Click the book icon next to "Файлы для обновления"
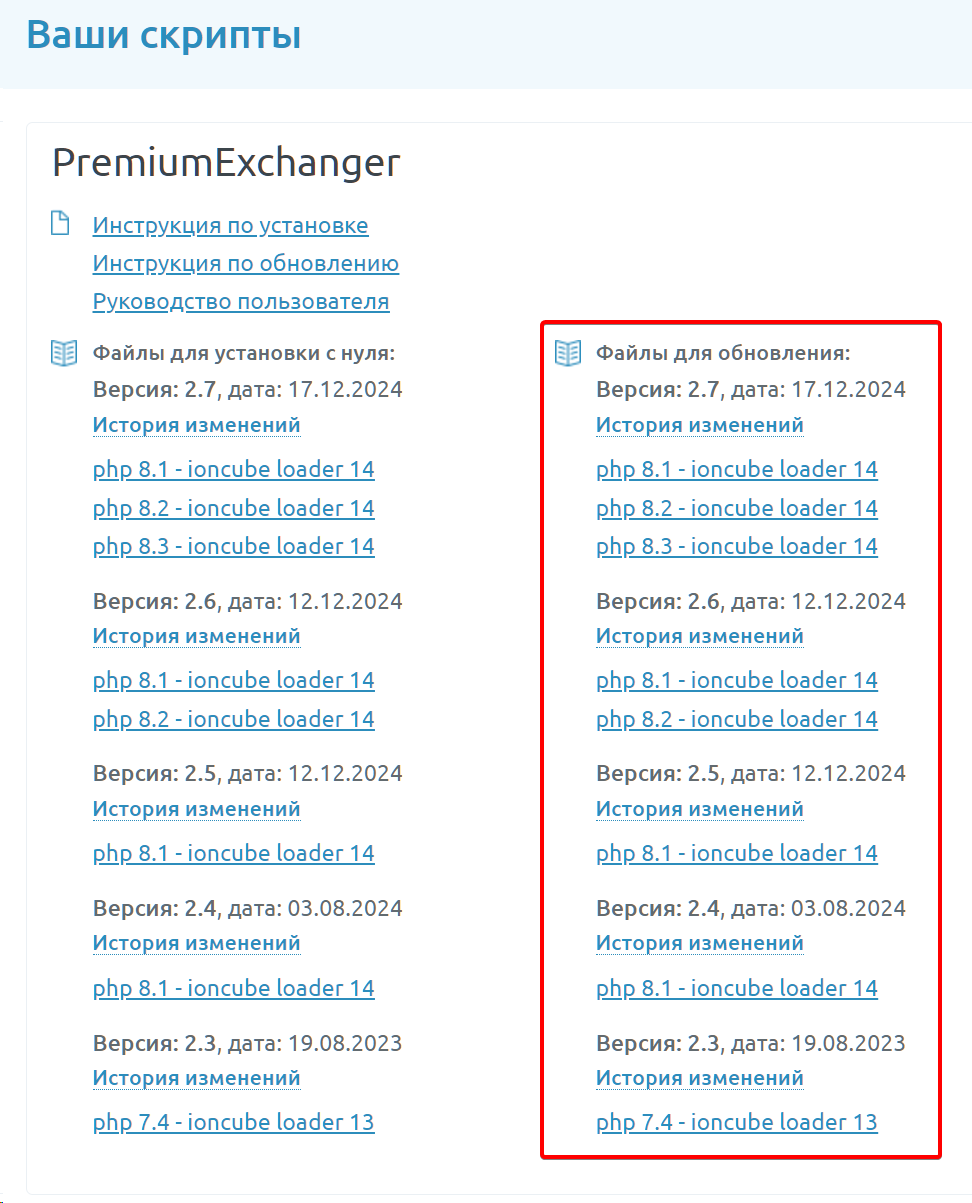The height and width of the screenshot is (1203, 972). coord(568,352)
